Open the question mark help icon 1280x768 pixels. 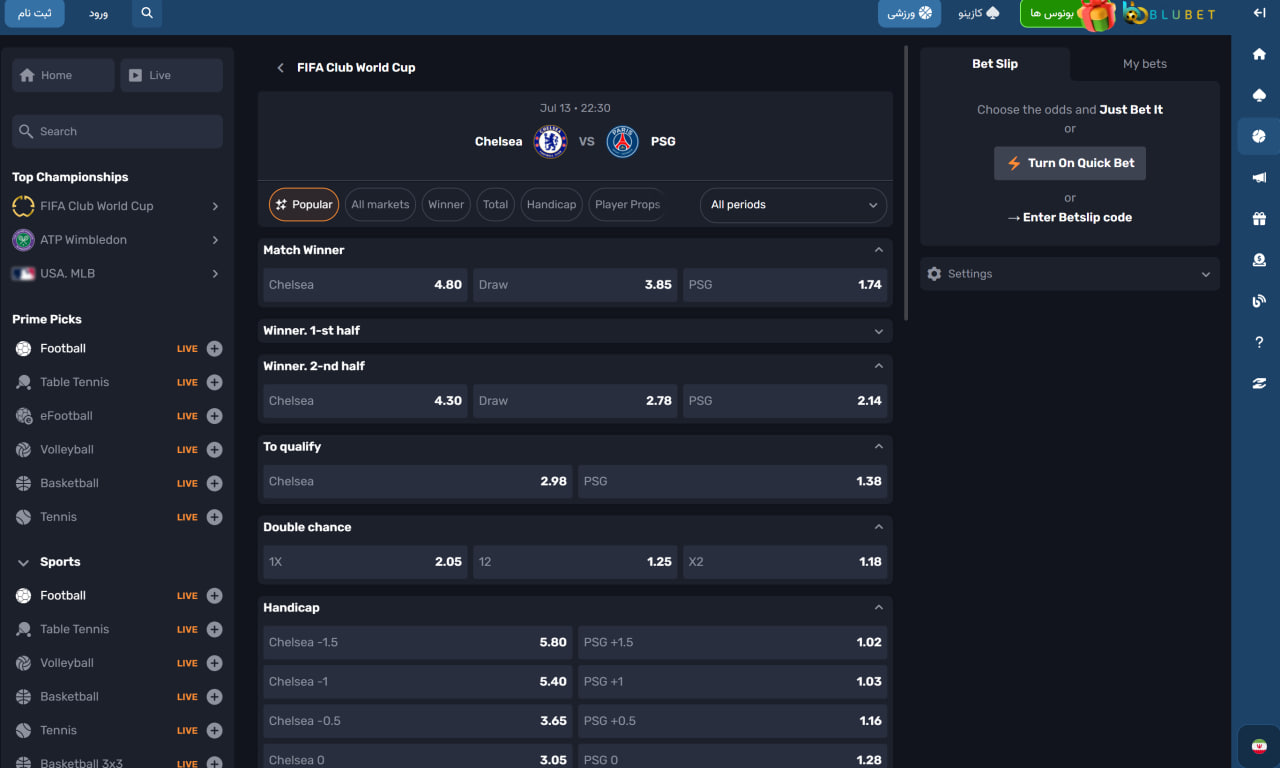tap(1259, 343)
